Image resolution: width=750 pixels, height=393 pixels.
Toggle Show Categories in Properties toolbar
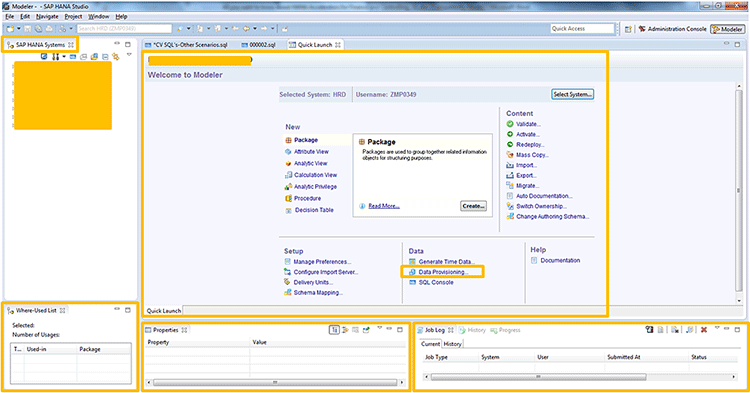click(334, 330)
